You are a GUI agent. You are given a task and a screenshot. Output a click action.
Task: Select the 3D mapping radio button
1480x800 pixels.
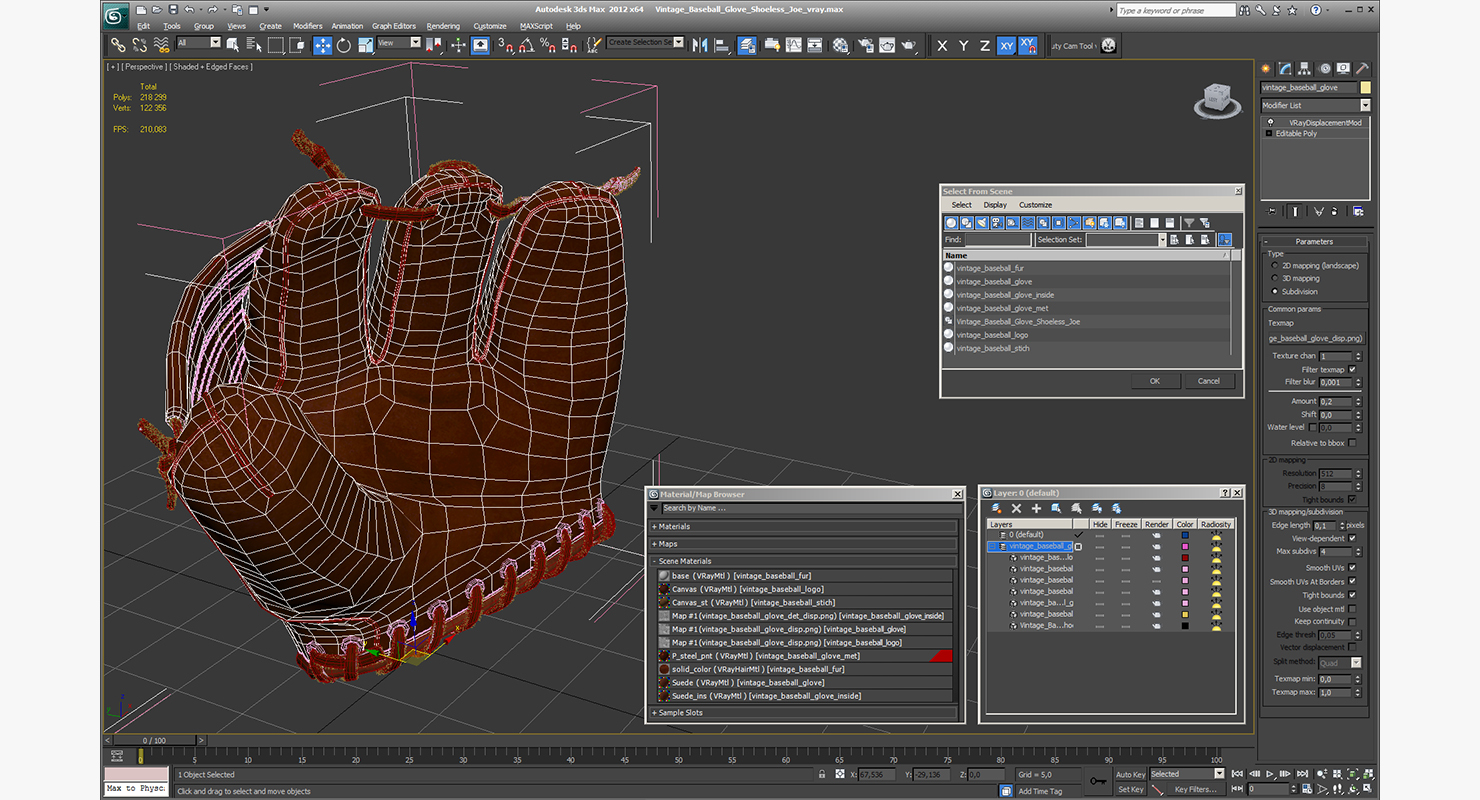coord(1274,279)
